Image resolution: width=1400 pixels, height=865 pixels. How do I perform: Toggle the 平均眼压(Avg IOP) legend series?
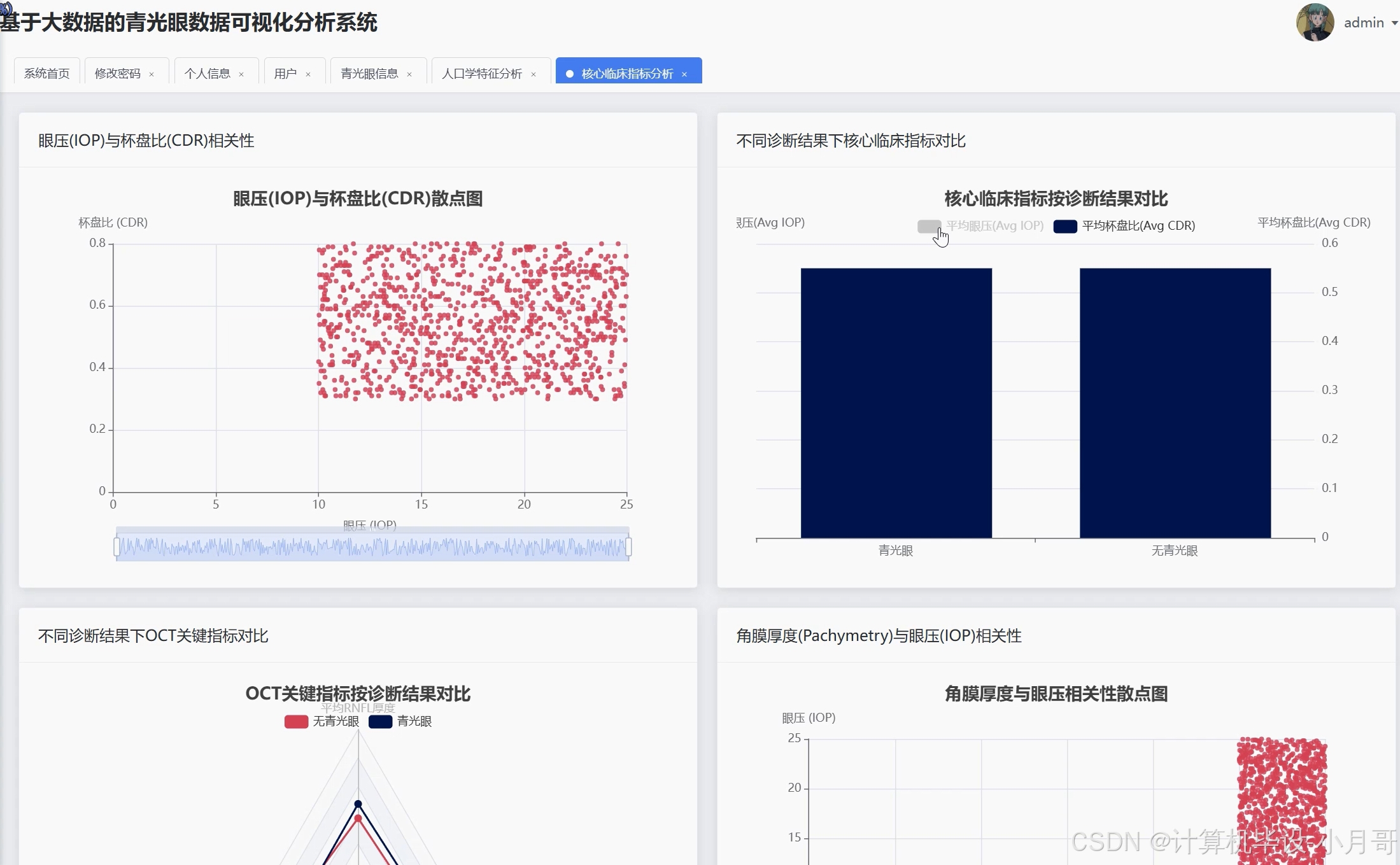980,226
